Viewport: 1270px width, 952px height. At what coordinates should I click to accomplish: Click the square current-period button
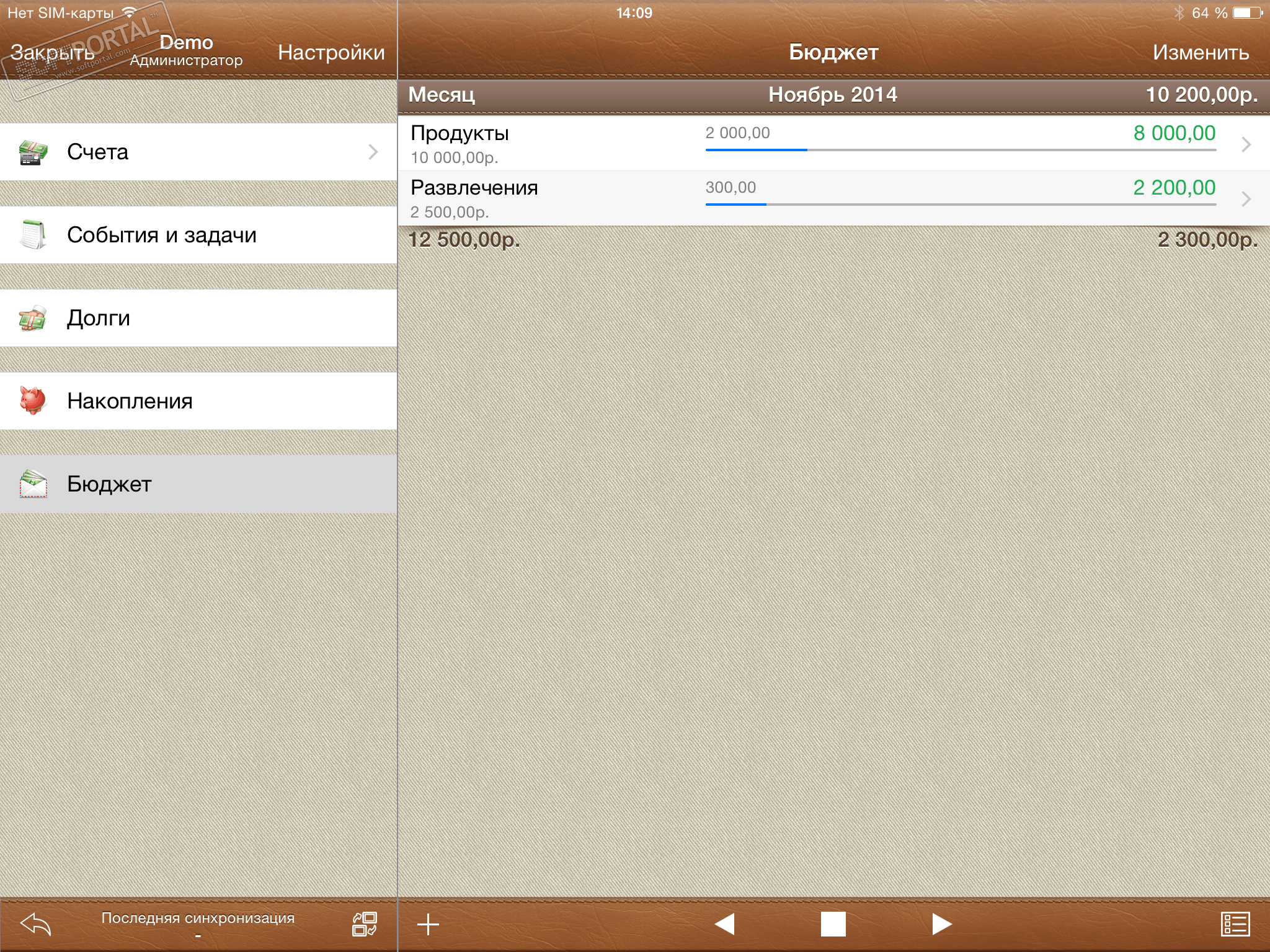pyautogui.click(x=833, y=924)
